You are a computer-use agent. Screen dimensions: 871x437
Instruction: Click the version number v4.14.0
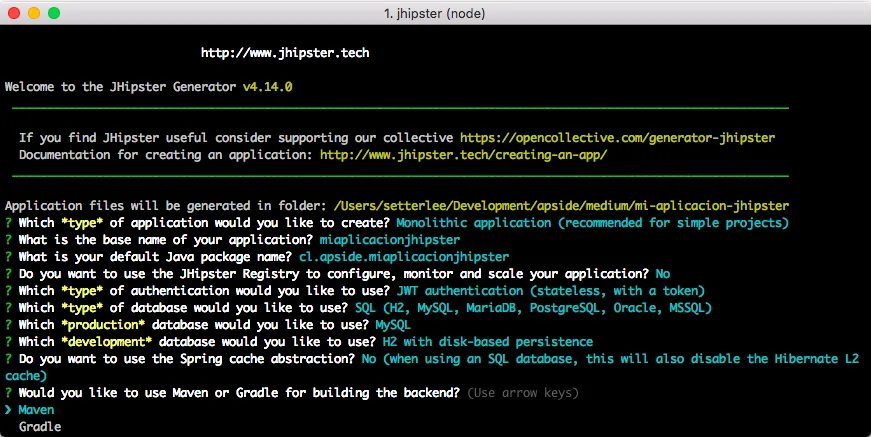click(268, 87)
